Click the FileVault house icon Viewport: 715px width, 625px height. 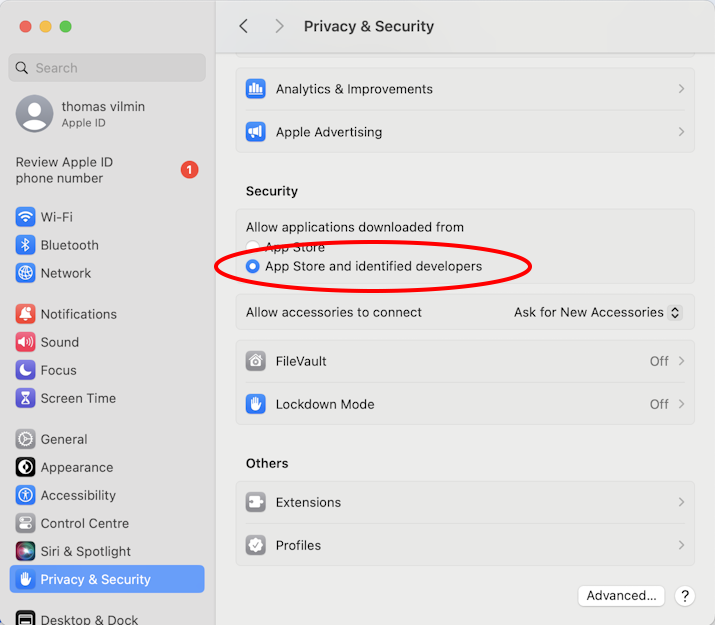point(256,361)
